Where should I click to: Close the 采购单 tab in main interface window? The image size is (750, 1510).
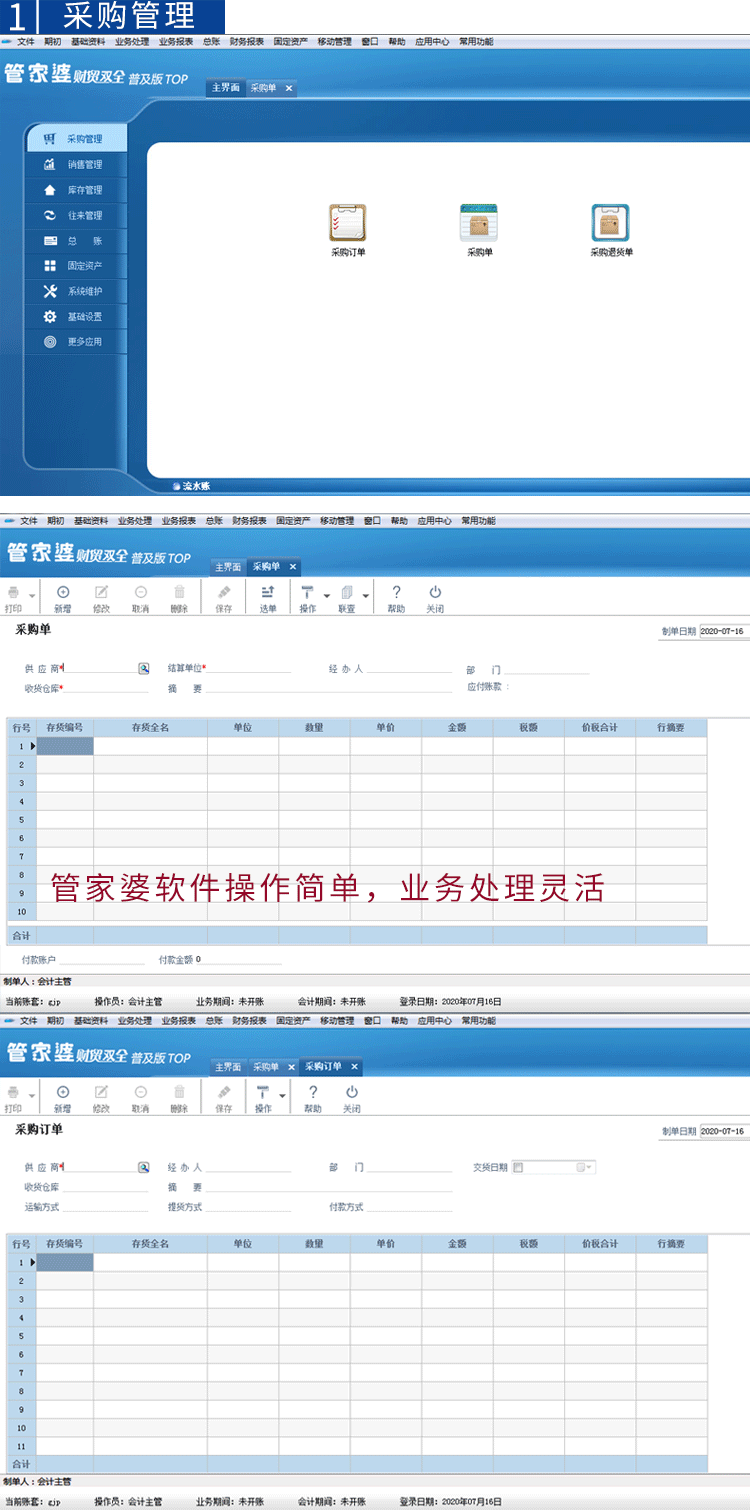[x=289, y=88]
